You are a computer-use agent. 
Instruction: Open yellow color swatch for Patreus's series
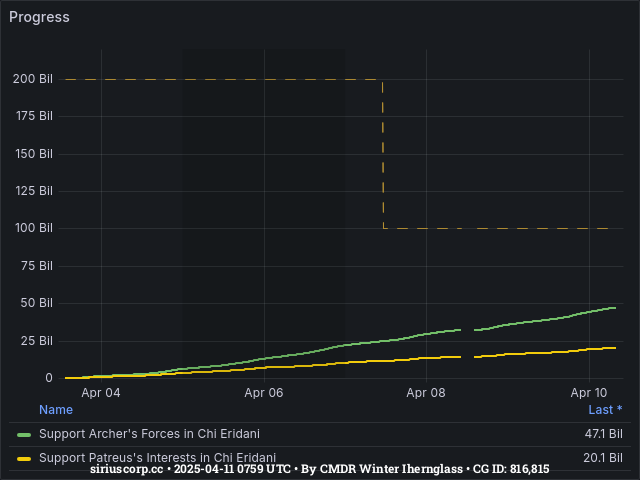coord(24,459)
